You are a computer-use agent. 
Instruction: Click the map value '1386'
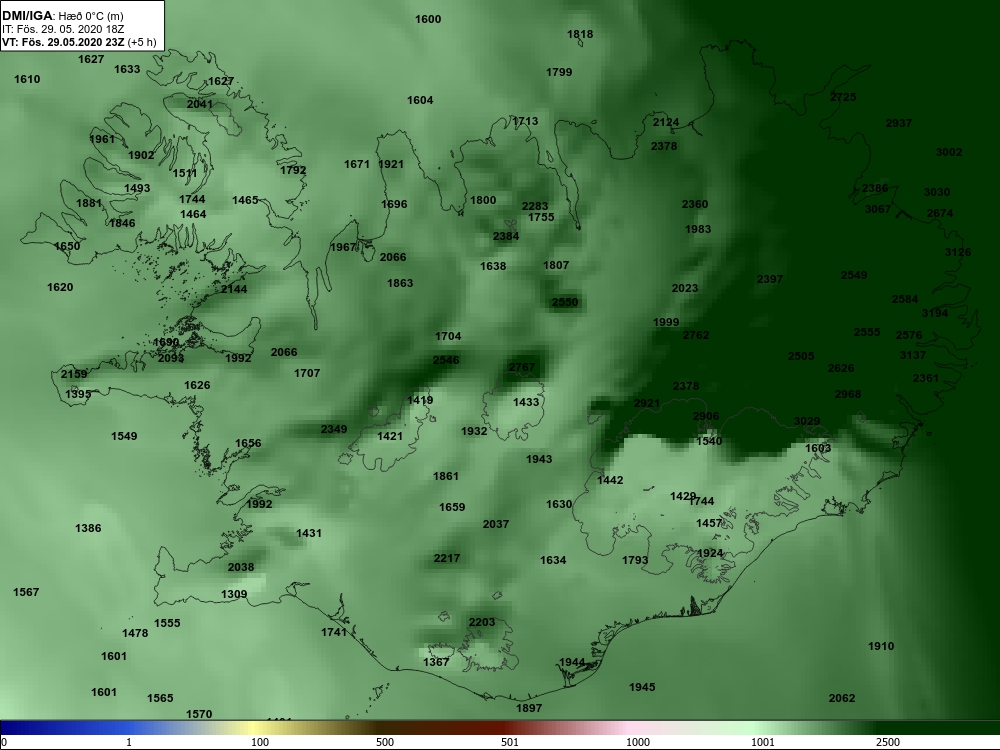click(88, 528)
